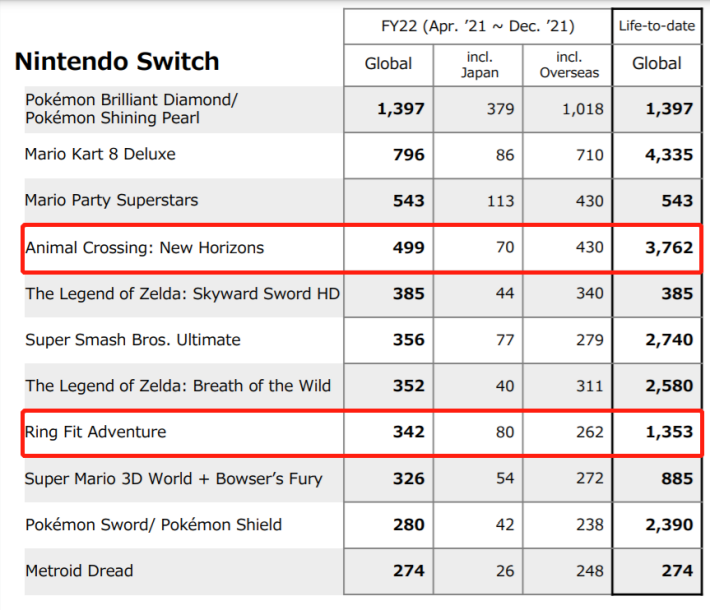Select Super Mario 3D World's 885 value

coord(676,479)
